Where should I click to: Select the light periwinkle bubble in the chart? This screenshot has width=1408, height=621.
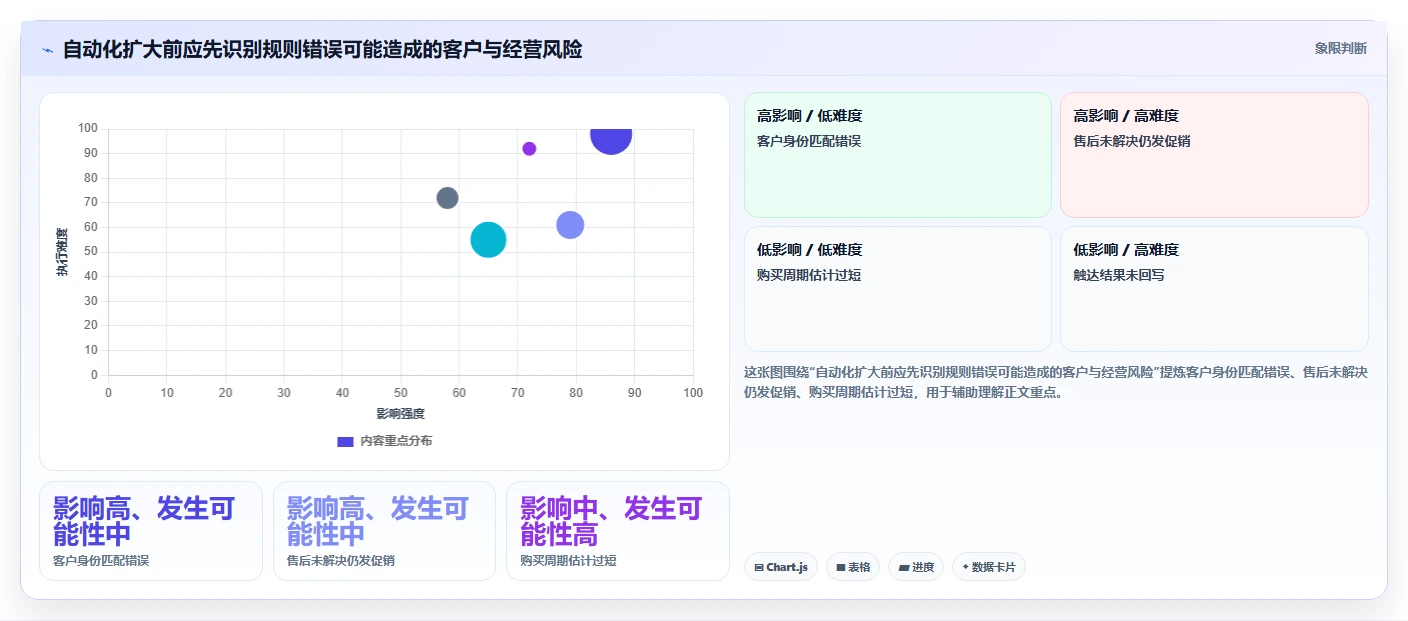(570, 225)
